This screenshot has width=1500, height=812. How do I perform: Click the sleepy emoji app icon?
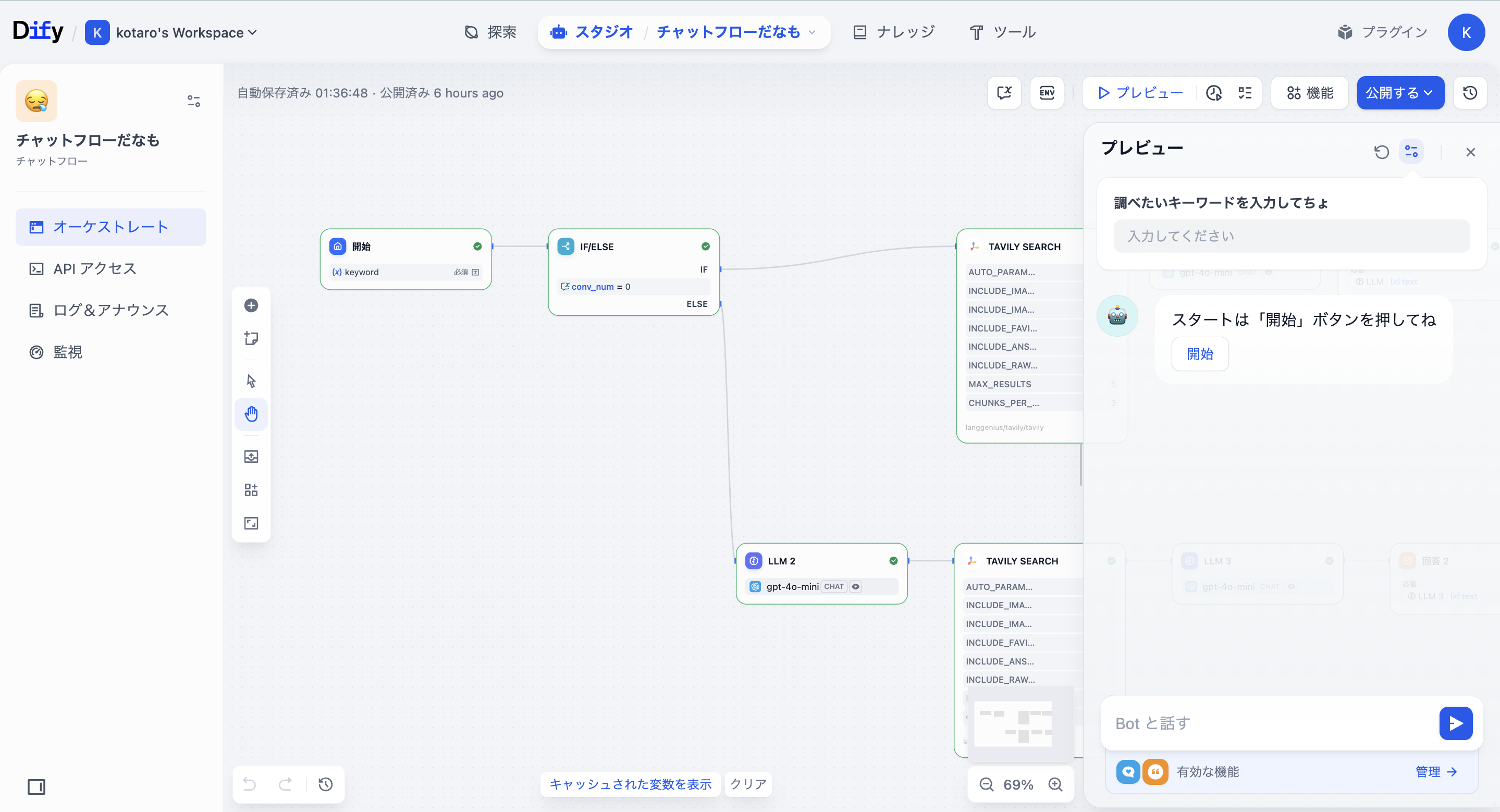(36, 101)
